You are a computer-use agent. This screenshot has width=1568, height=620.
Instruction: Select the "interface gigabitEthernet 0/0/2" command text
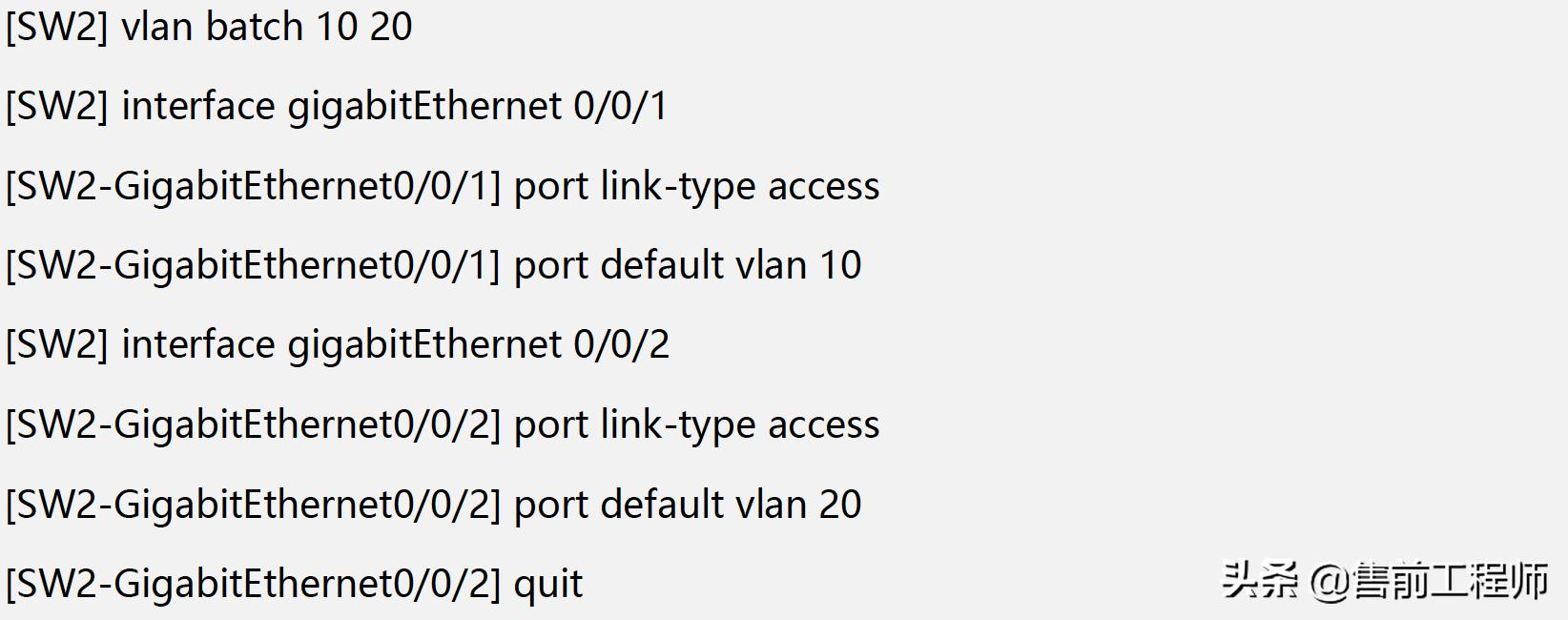tap(395, 344)
